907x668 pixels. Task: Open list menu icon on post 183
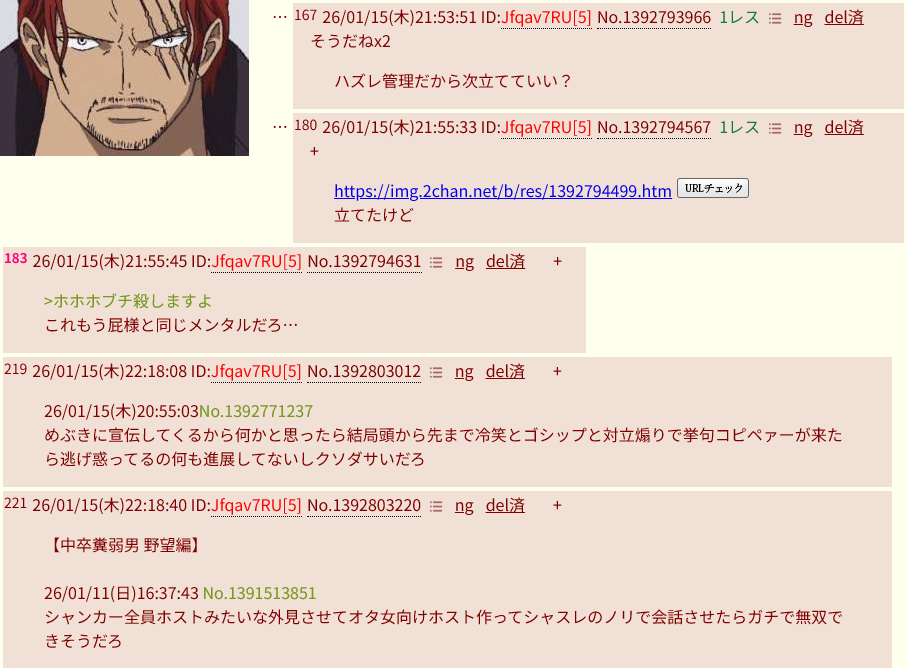click(x=436, y=263)
